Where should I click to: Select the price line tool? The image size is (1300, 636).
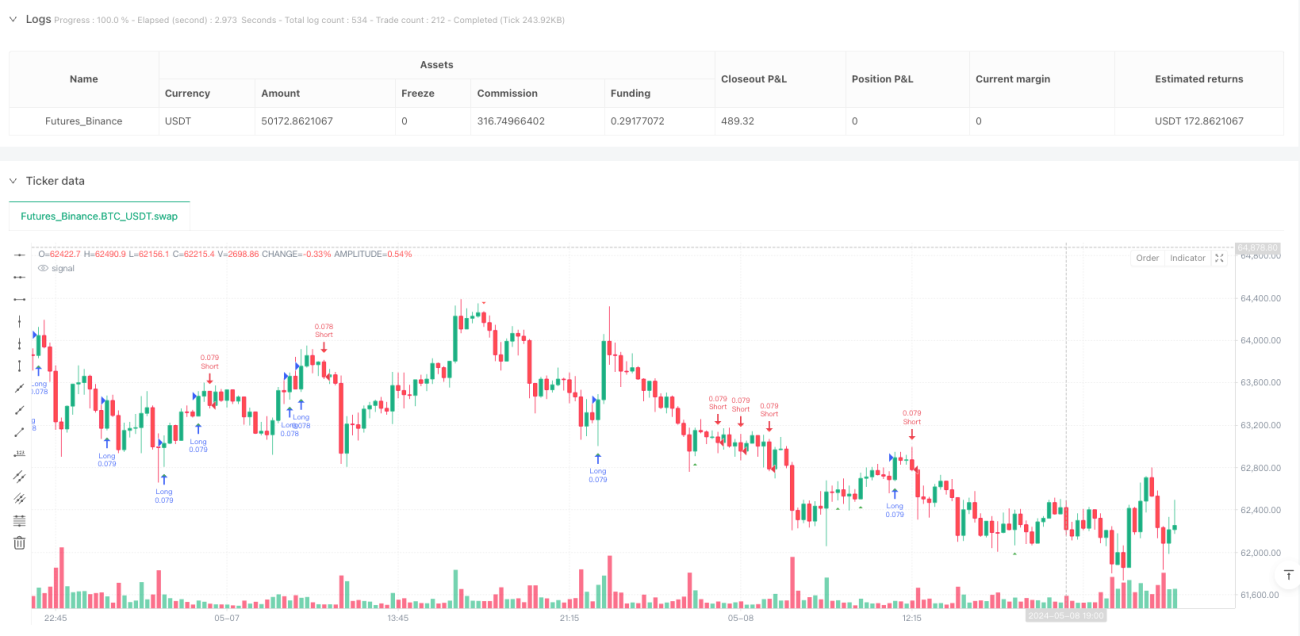19,454
